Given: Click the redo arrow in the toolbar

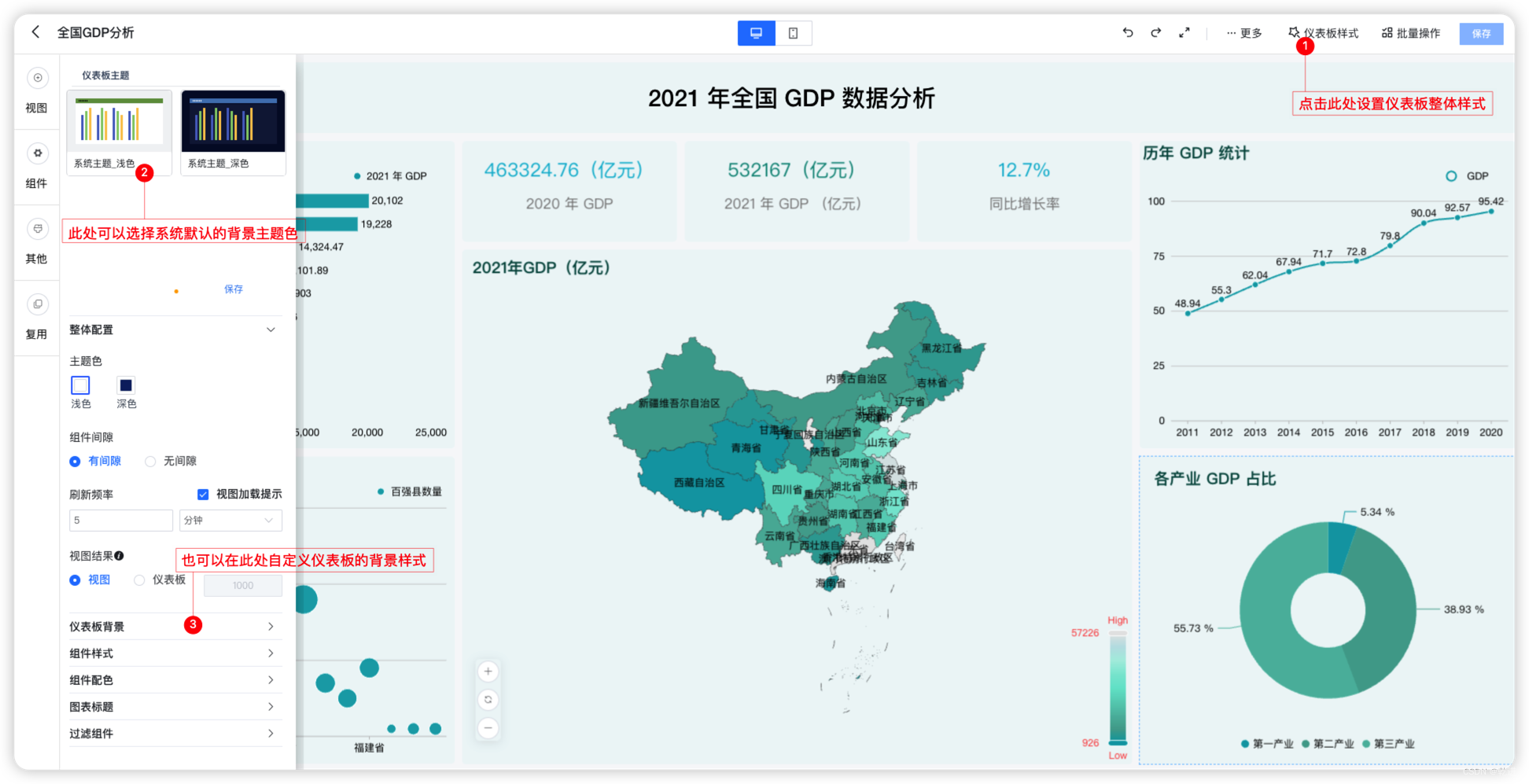Looking at the screenshot, I should point(1155,32).
